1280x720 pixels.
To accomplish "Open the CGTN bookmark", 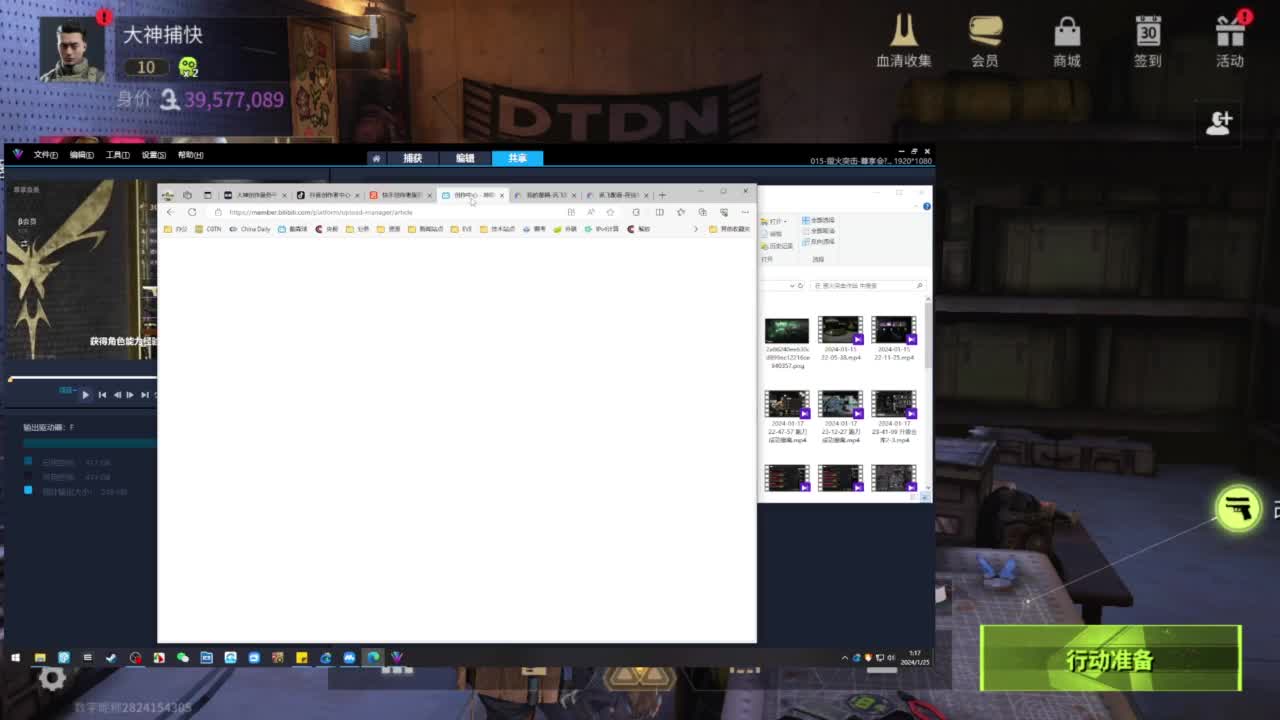I will pos(208,229).
